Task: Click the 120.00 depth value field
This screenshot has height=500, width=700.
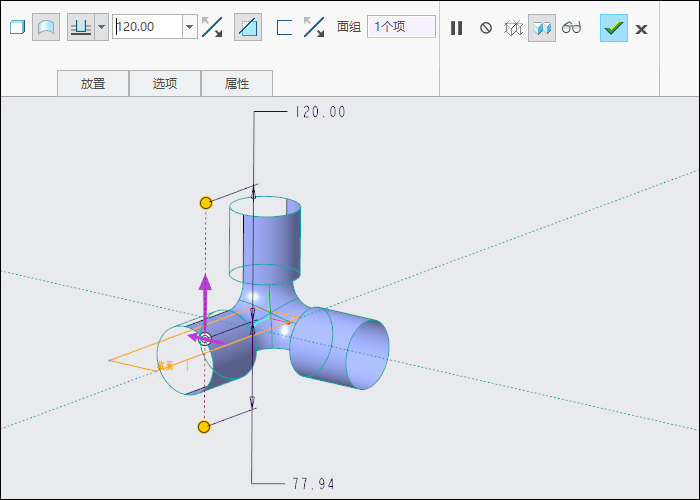Action: tap(147, 27)
